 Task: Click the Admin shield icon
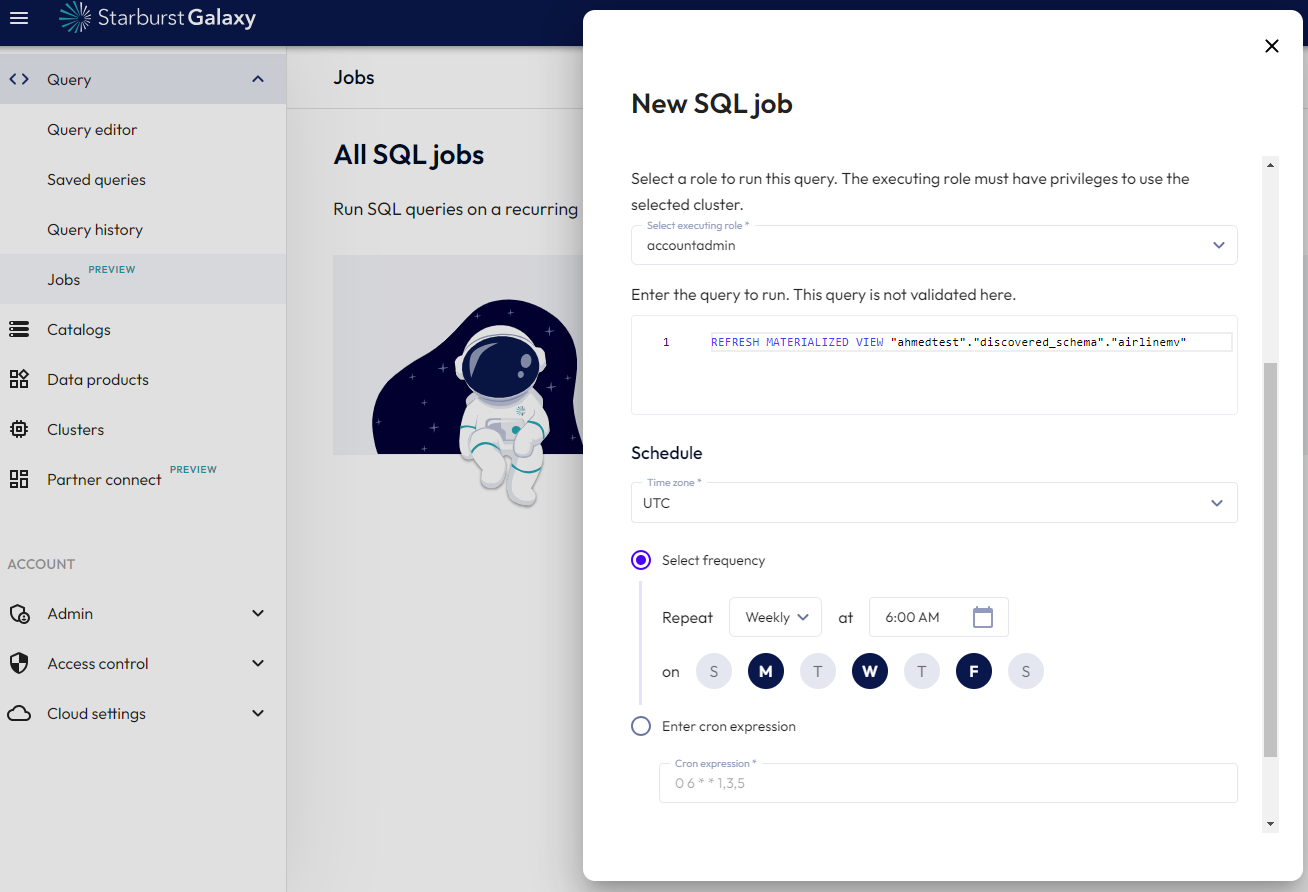pos(18,613)
